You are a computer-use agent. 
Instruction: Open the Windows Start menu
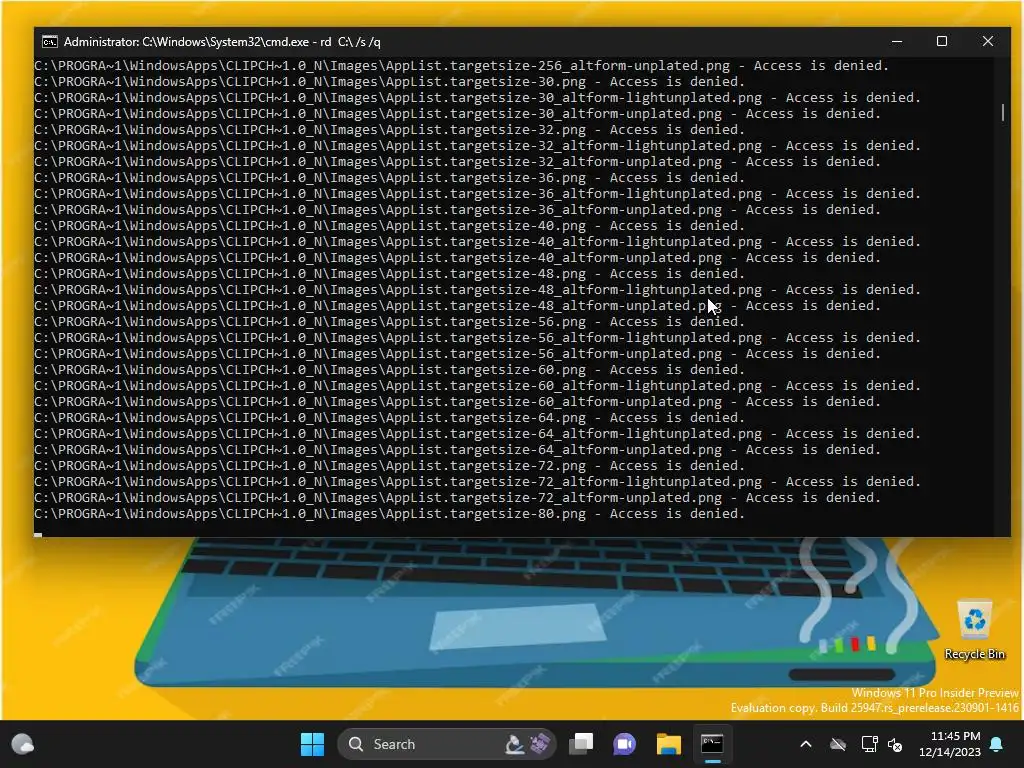[312, 744]
